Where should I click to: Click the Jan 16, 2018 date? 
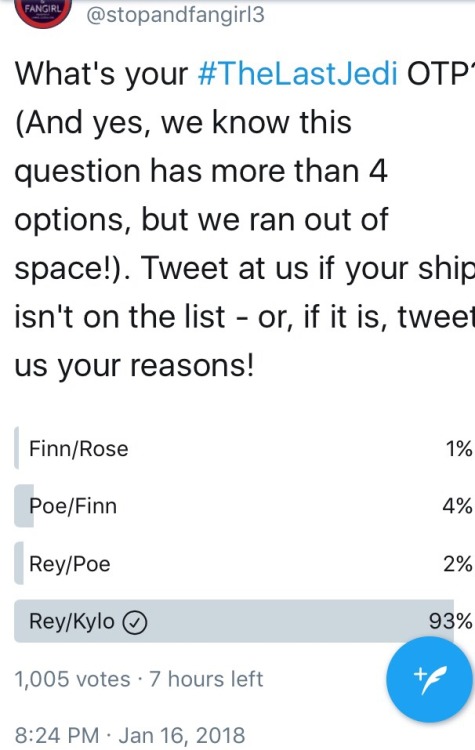[x=182, y=735]
